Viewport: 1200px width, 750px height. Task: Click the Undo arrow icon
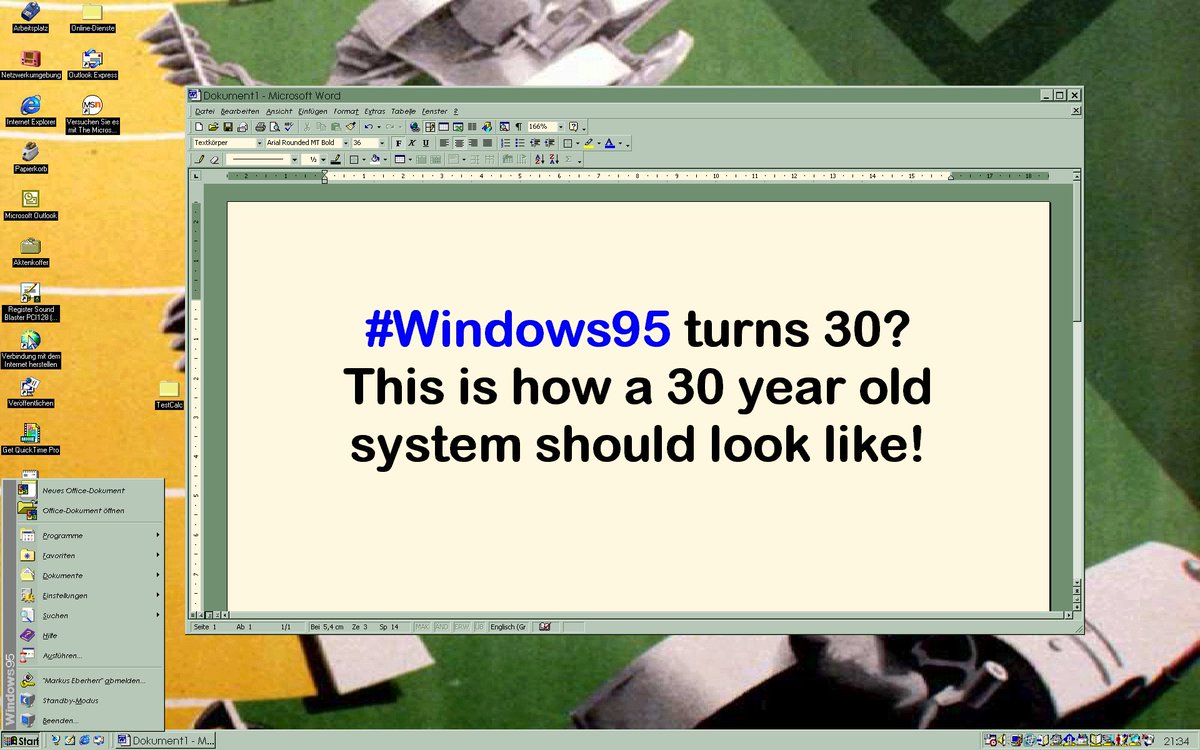[x=369, y=127]
